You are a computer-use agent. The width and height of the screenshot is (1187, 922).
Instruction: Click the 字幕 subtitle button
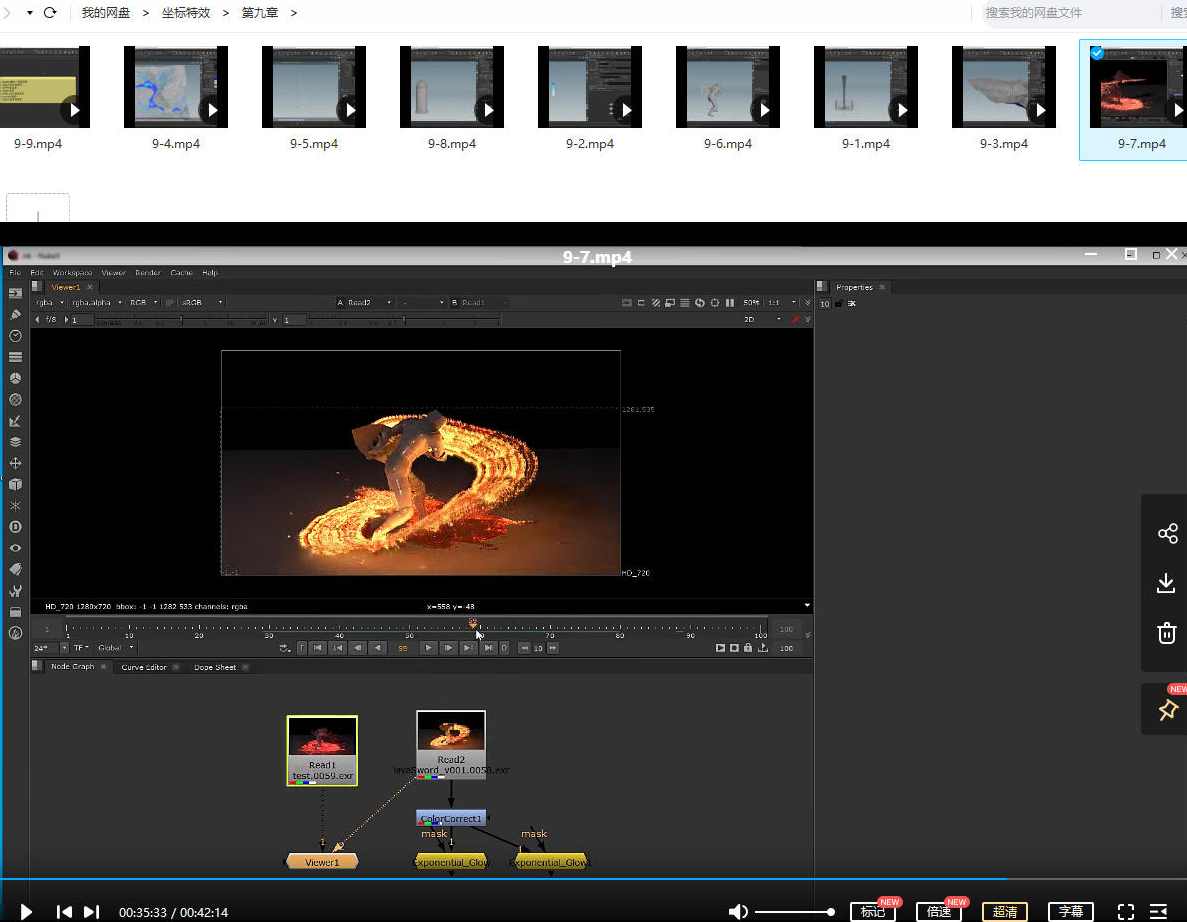[x=1070, y=911]
